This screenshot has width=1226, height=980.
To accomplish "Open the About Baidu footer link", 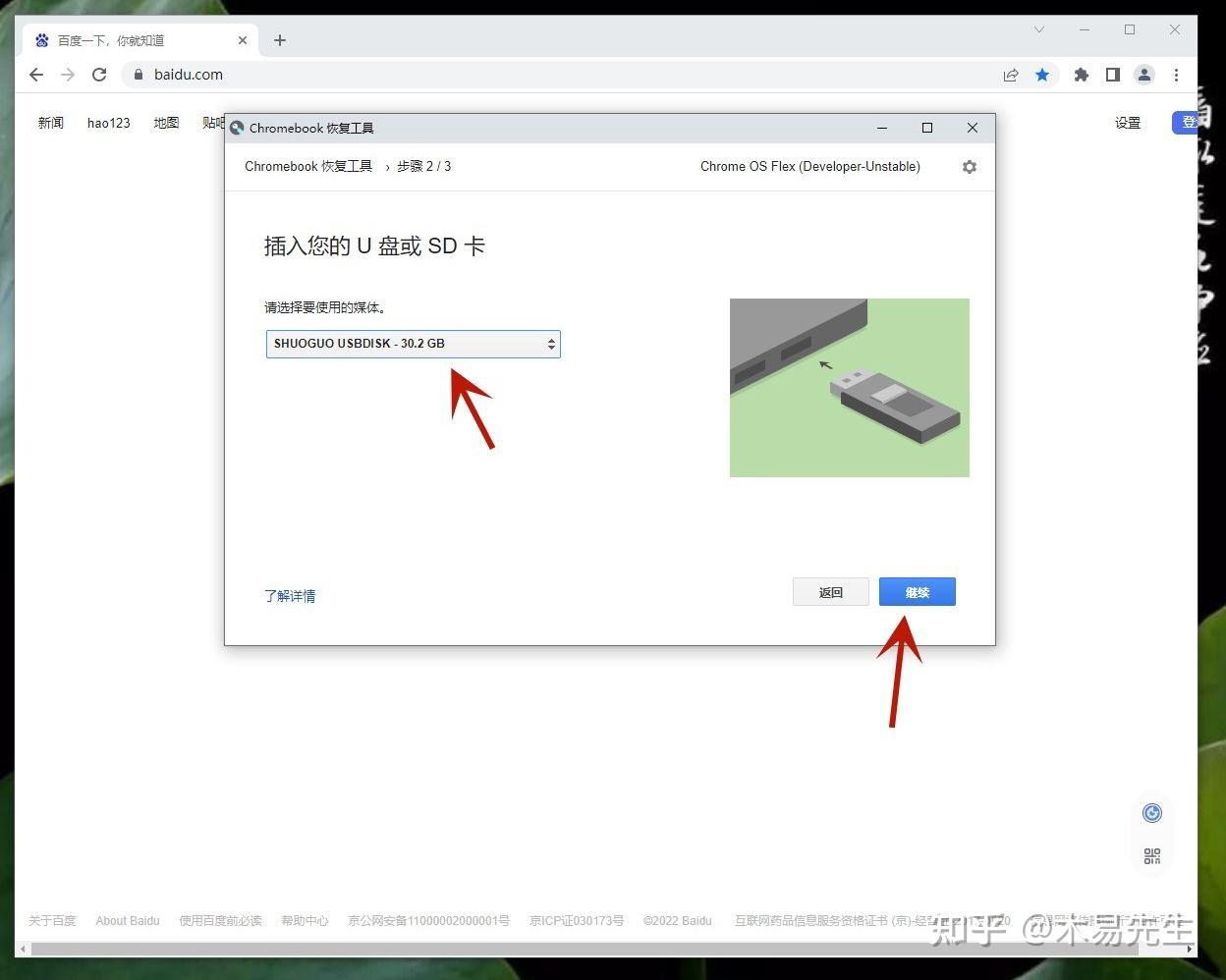I will coord(128,921).
